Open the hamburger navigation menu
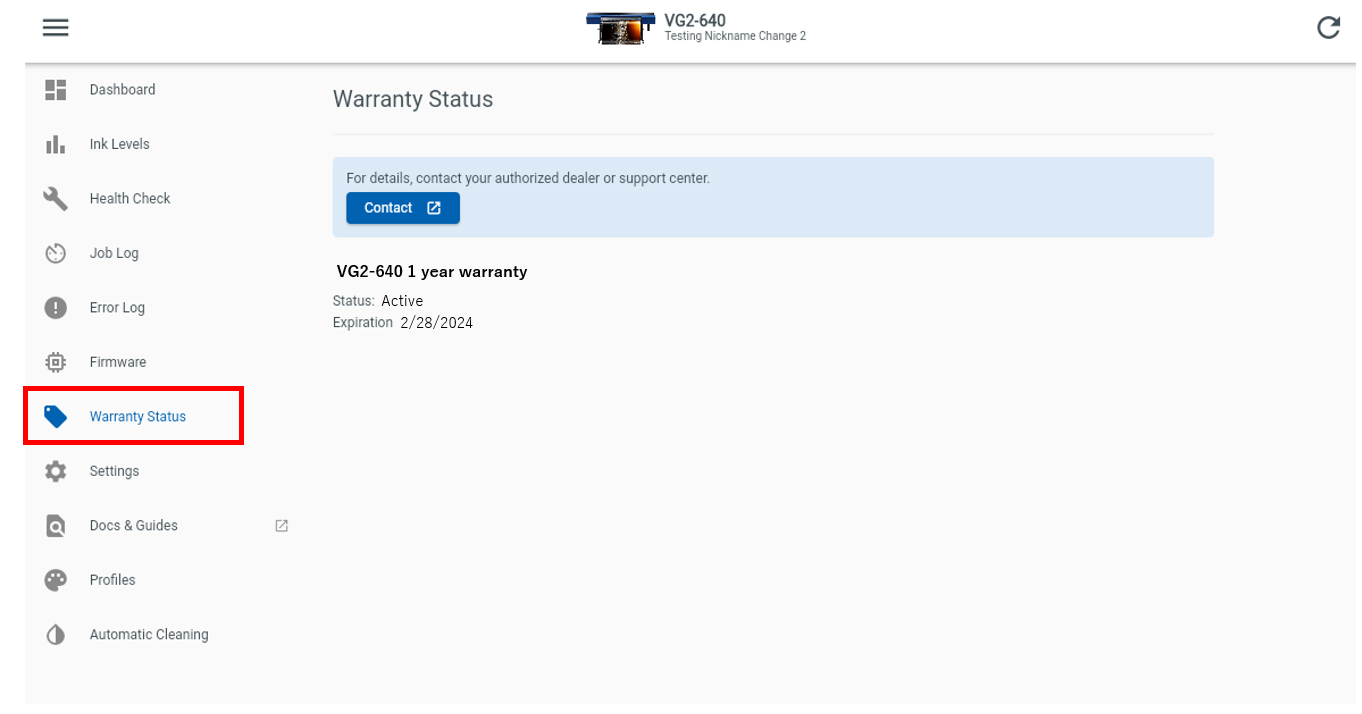 (55, 27)
